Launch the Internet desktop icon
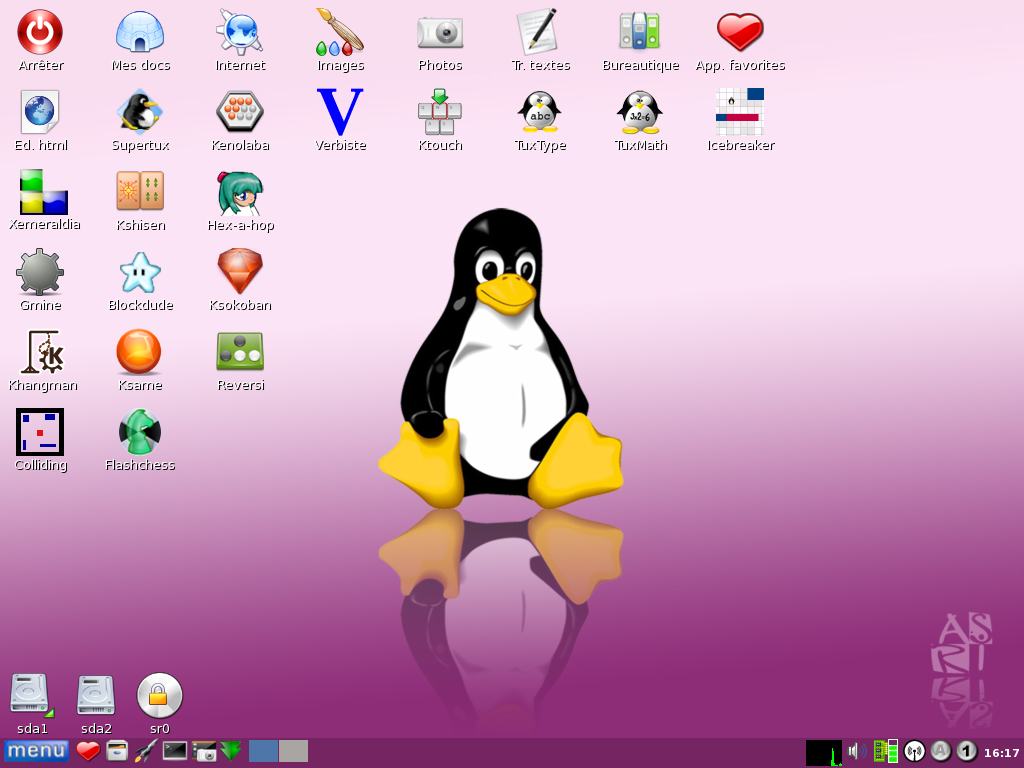1024x768 pixels. (240, 32)
